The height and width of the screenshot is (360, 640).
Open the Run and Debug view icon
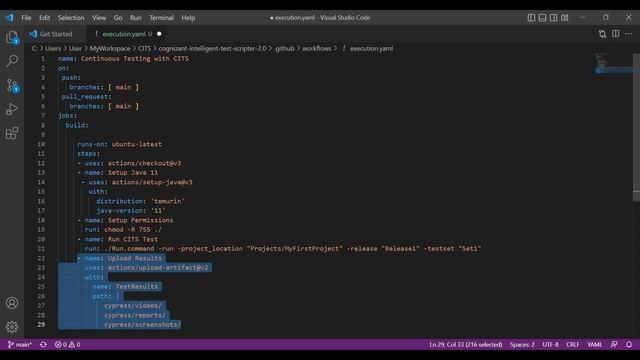point(12,109)
